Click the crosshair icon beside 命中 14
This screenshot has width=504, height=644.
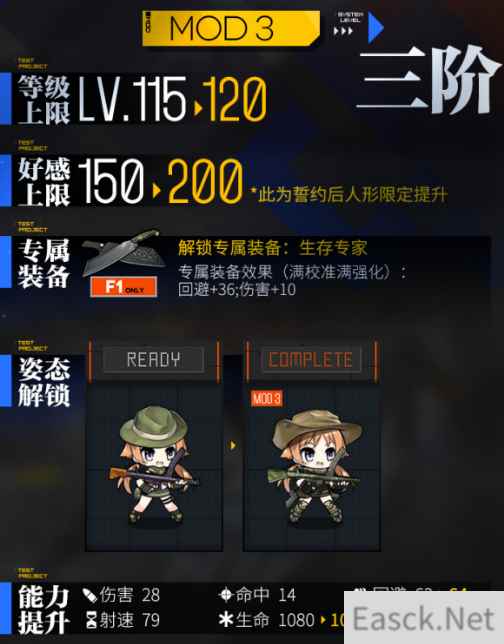pos(226,594)
